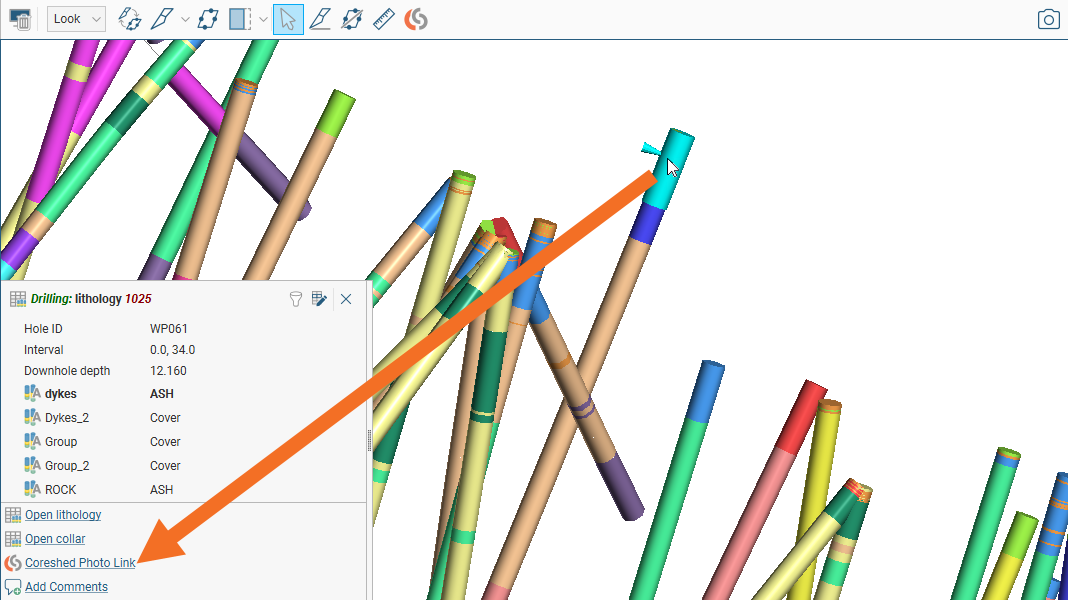Screen dimensions: 1068x600
Task: Open the lithology table link
Action: click(63, 515)
